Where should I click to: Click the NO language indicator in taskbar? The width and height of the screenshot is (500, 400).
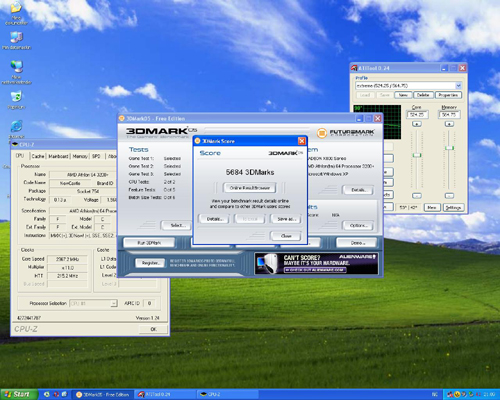(x=435, y=394)
